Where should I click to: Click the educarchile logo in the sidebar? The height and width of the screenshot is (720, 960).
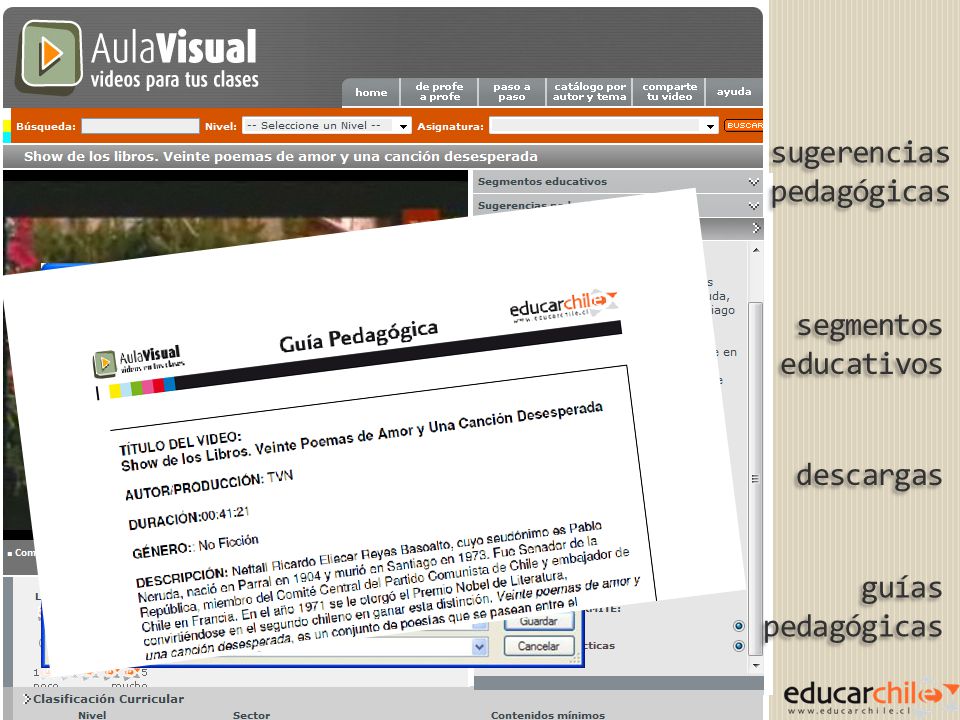click(x=870, y=696)
